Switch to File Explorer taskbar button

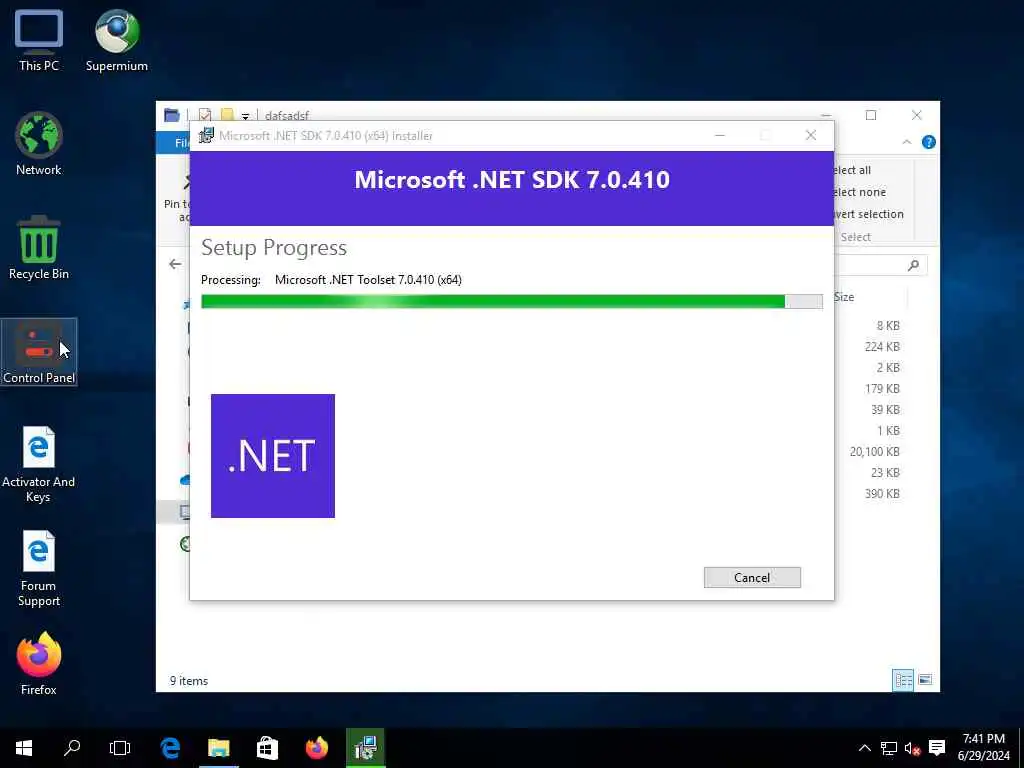219,748
